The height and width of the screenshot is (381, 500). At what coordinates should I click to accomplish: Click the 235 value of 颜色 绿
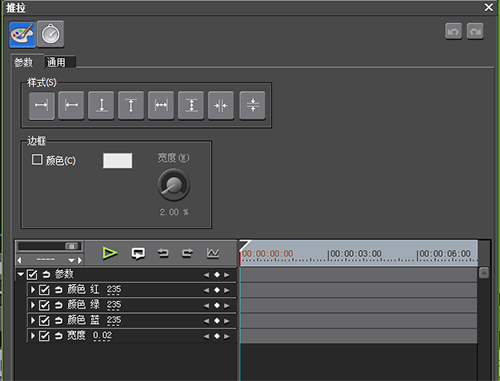pos(114,305)
